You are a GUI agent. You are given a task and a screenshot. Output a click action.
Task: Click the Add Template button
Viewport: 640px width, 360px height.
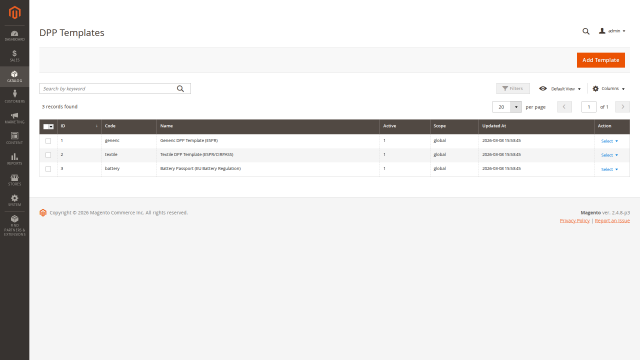[x=600, y=60]
